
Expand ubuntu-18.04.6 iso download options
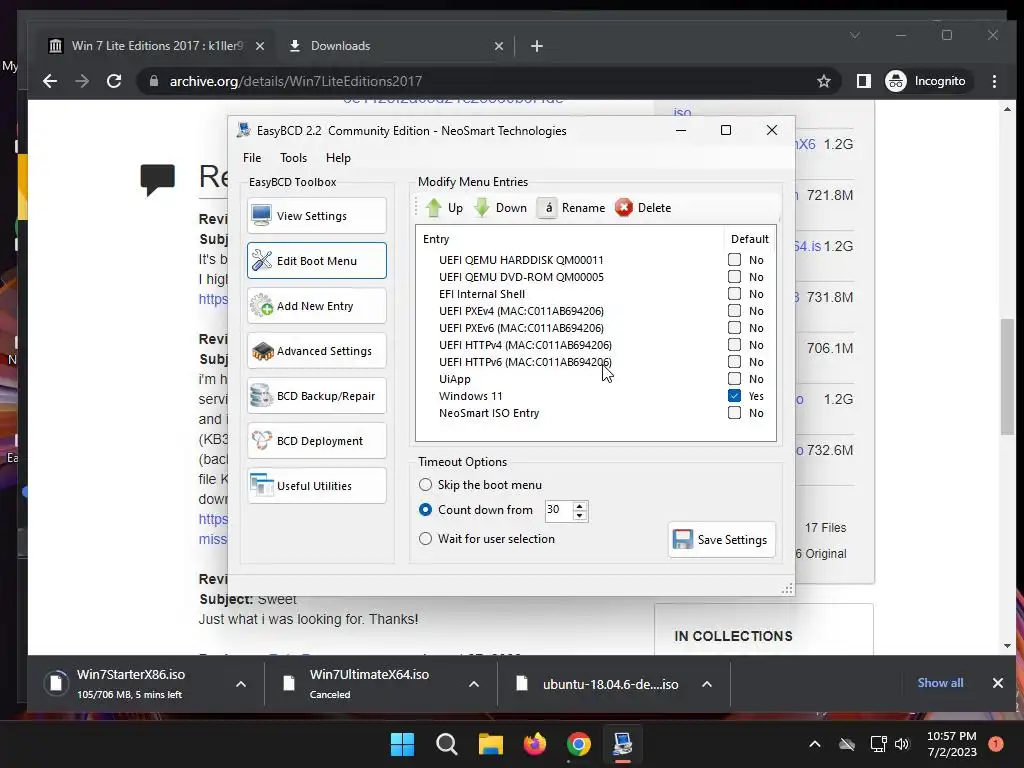click(x=707, y=684)
